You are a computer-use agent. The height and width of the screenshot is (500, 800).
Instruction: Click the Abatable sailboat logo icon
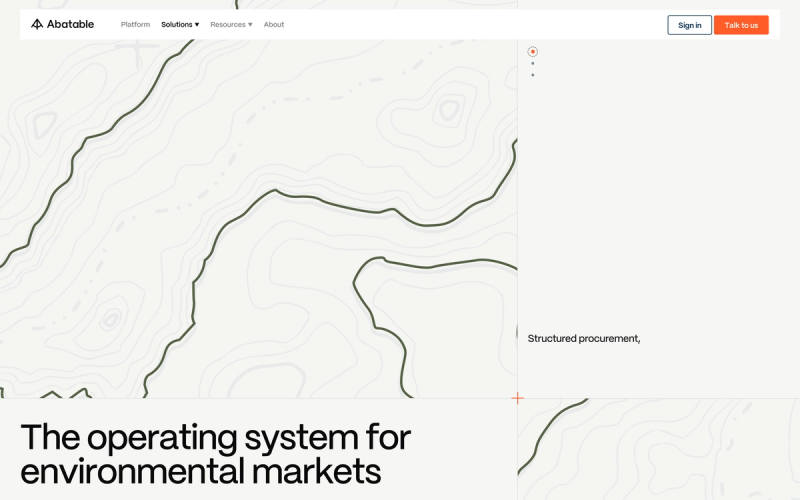[x=37, y=24]
